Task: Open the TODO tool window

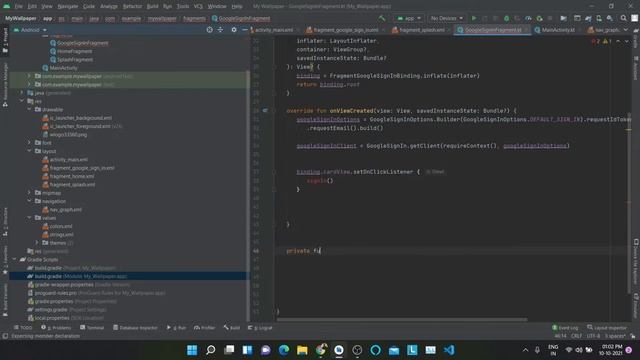Action: click(23, 327)
